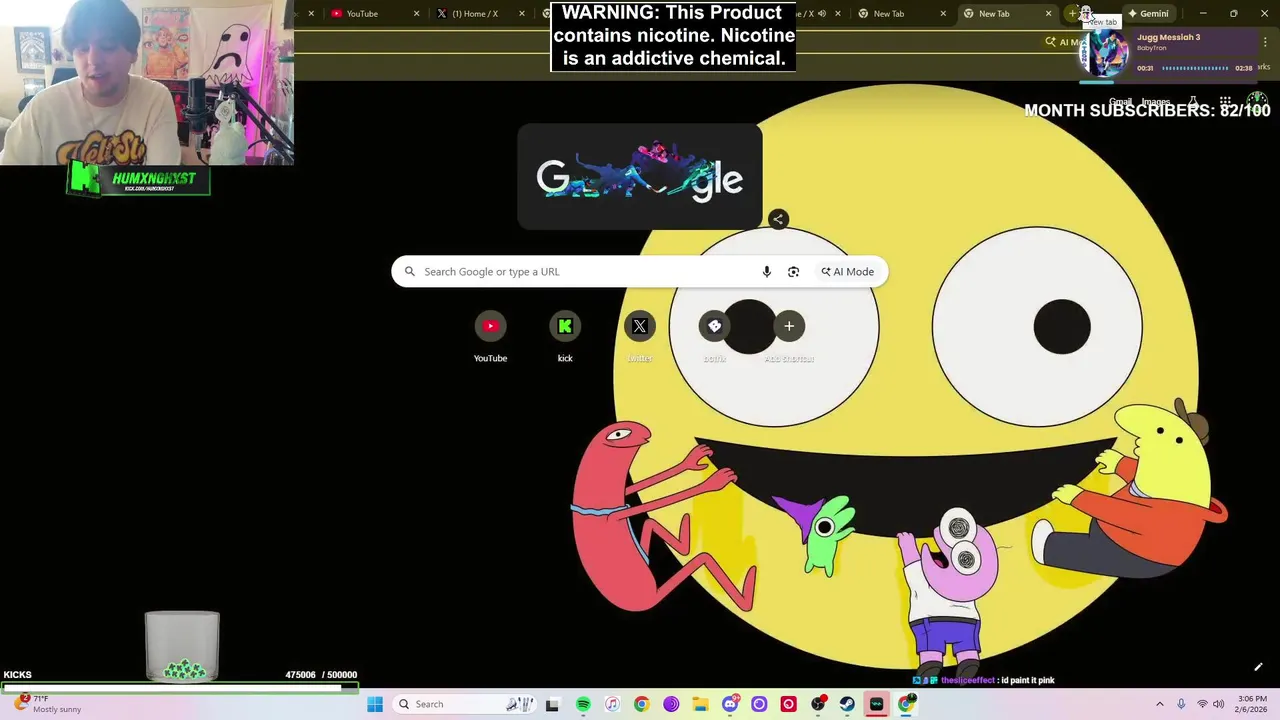Close the YouTube tab
The width and height of the screenshot is (1280, 720).
tap(416, 14)
